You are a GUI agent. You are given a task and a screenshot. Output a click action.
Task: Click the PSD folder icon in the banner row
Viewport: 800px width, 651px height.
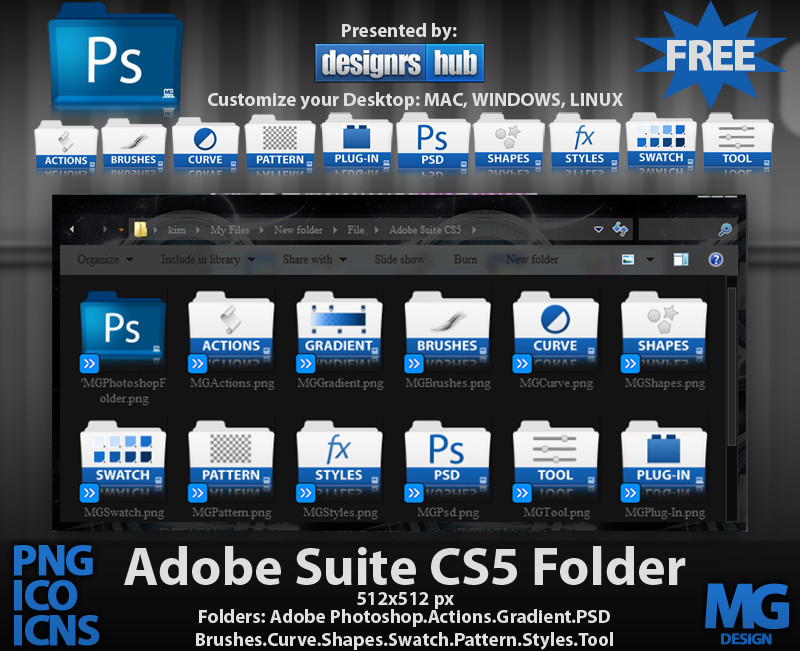[x=433, y=141]
